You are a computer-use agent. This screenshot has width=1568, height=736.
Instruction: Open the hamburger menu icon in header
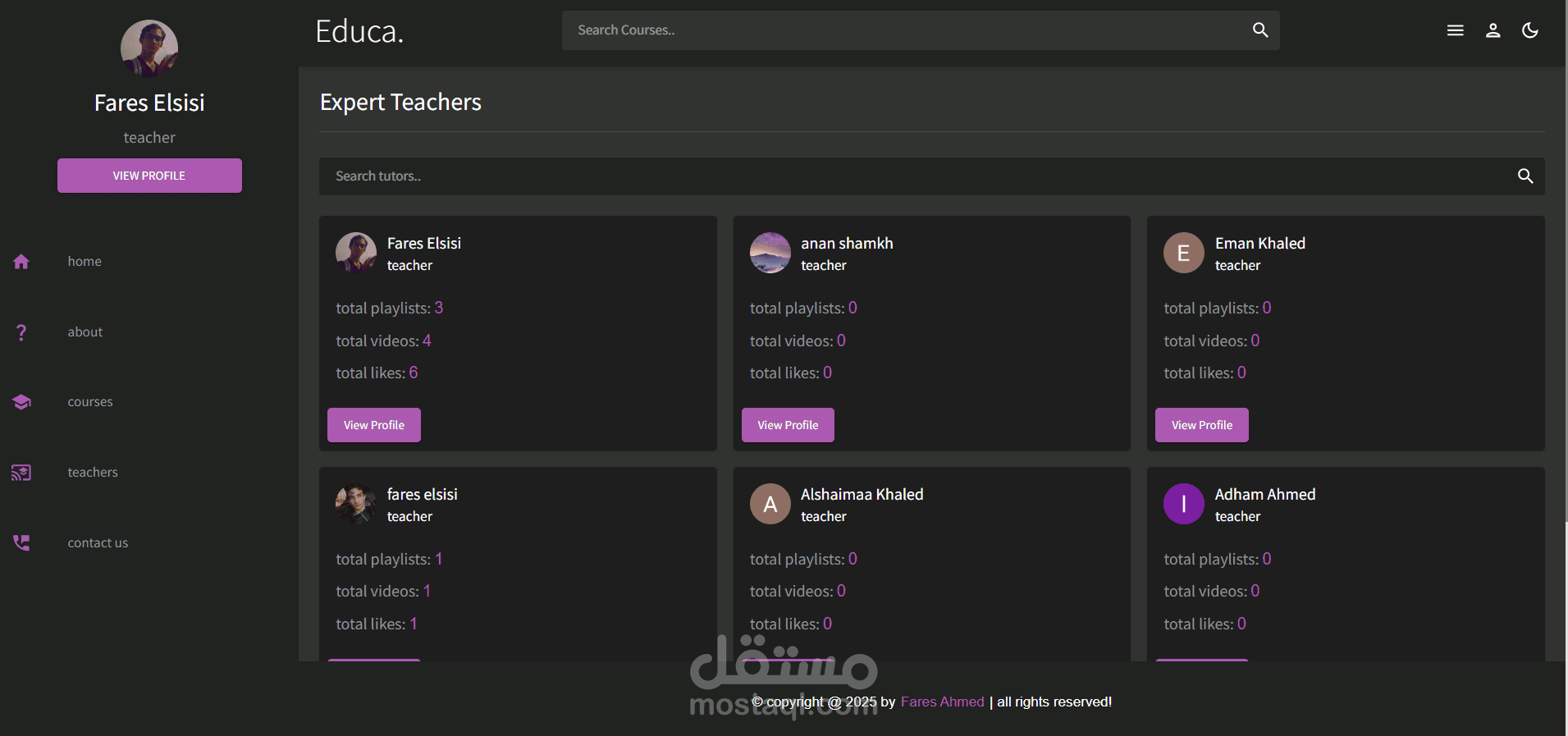[1456, 30]
